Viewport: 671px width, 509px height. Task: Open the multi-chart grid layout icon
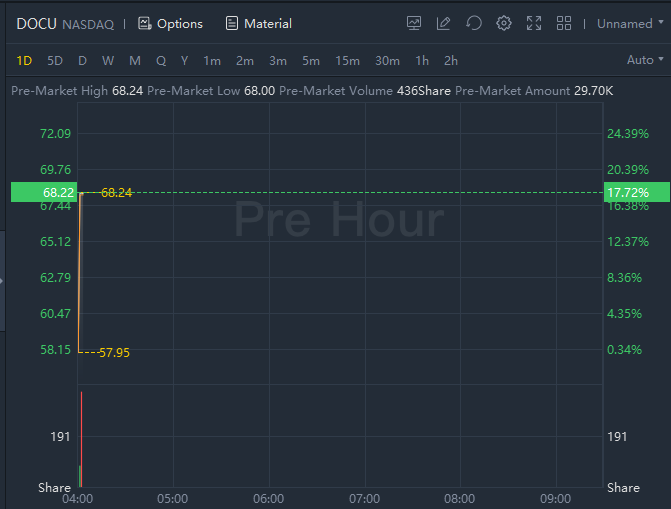pyautogui.click(x=564, y=23)
